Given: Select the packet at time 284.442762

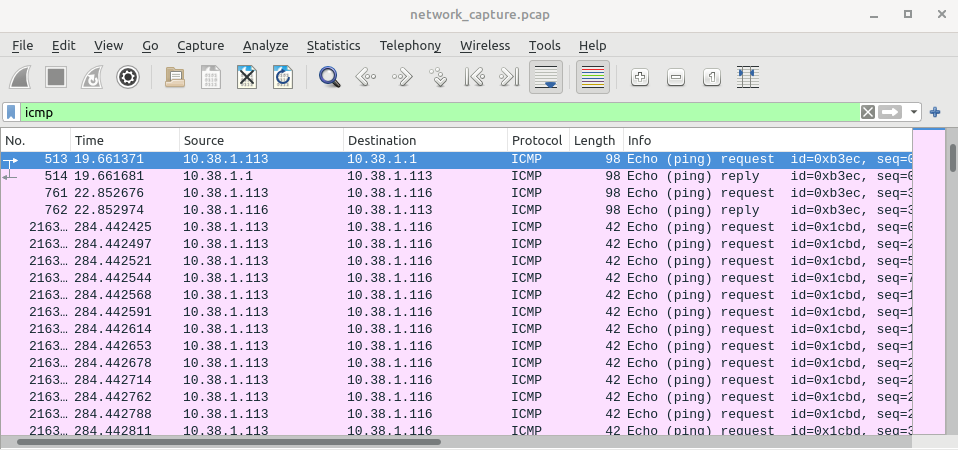Looking at the screenshot, I should pos(456,397).
